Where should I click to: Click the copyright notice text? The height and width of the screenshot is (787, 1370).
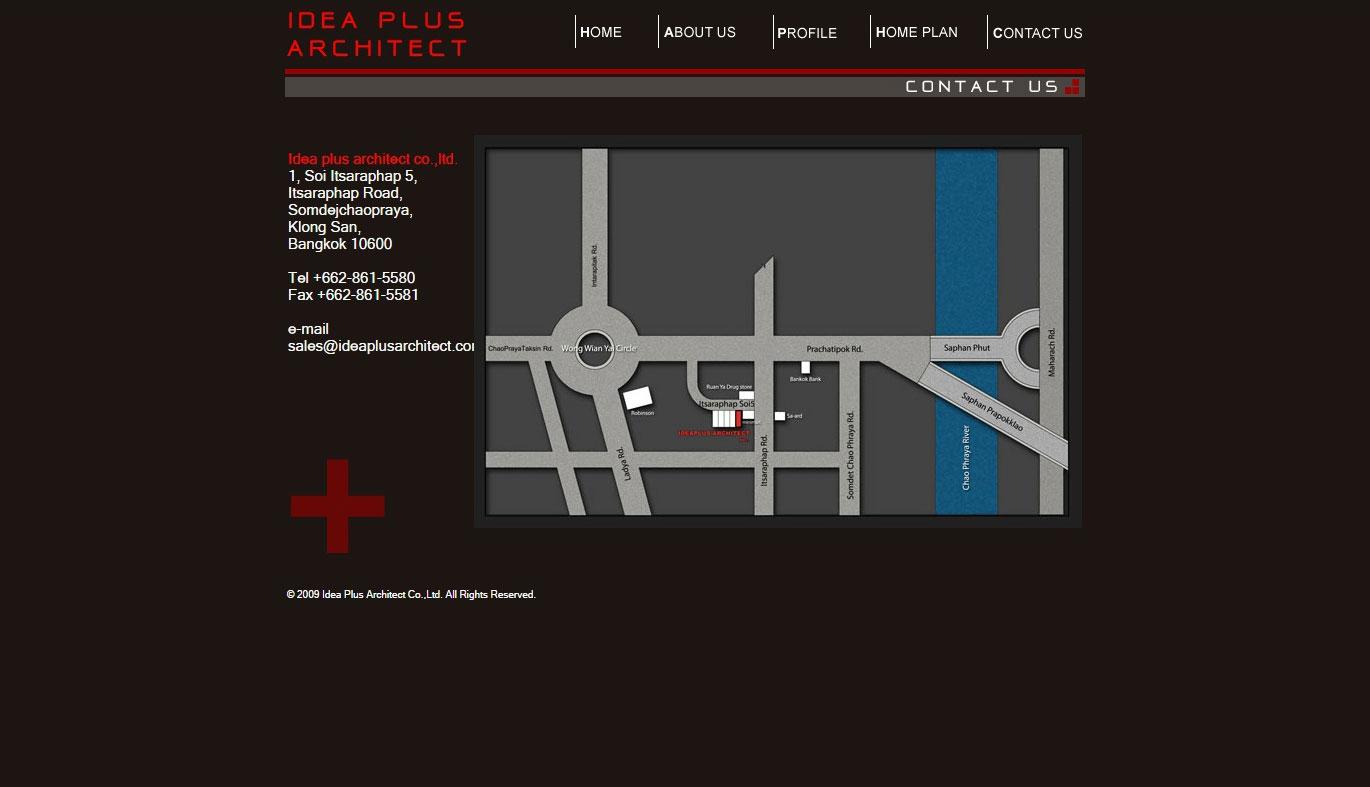411,595
